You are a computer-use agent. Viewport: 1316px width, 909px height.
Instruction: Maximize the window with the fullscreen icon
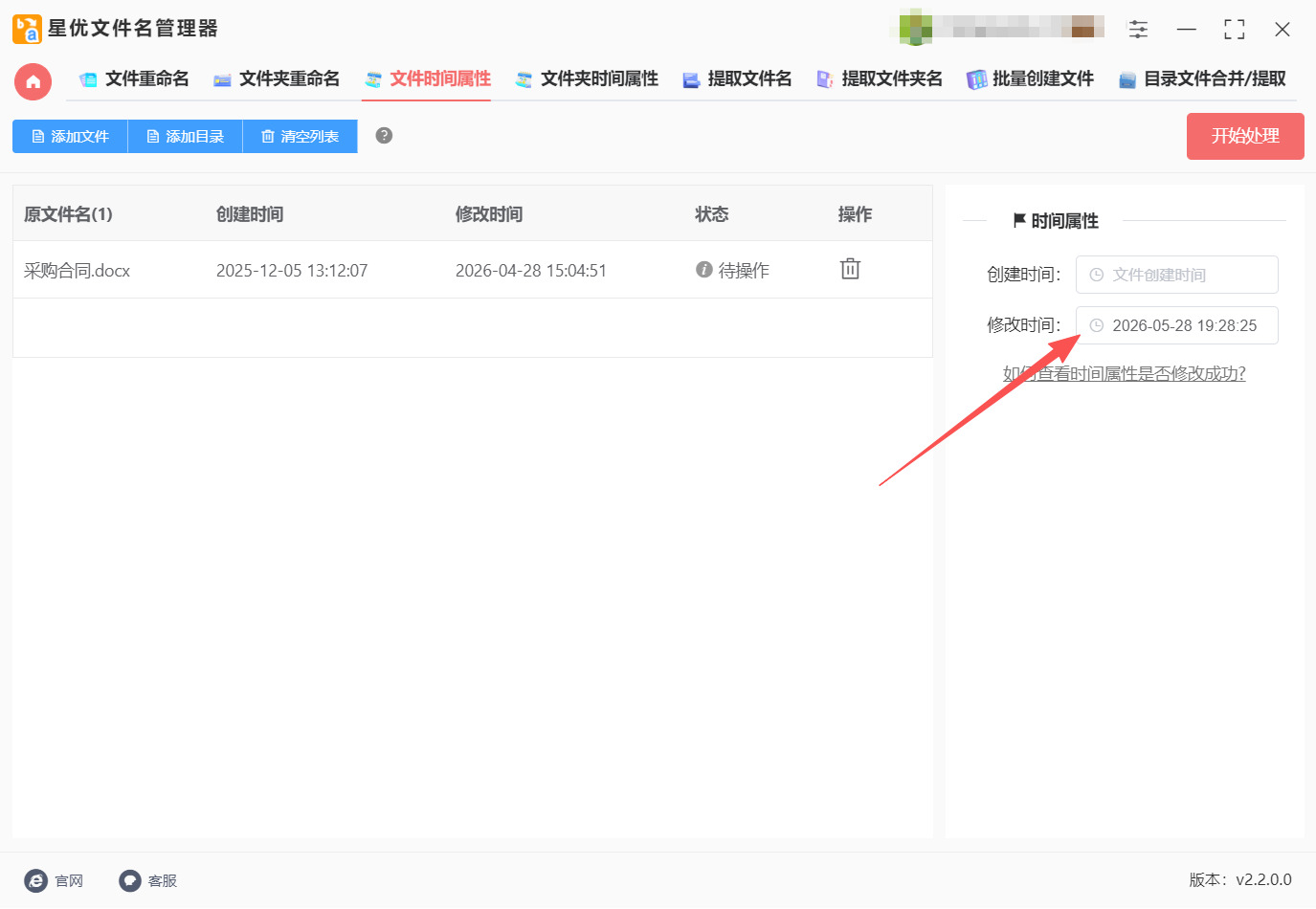tap(1235, 29)
